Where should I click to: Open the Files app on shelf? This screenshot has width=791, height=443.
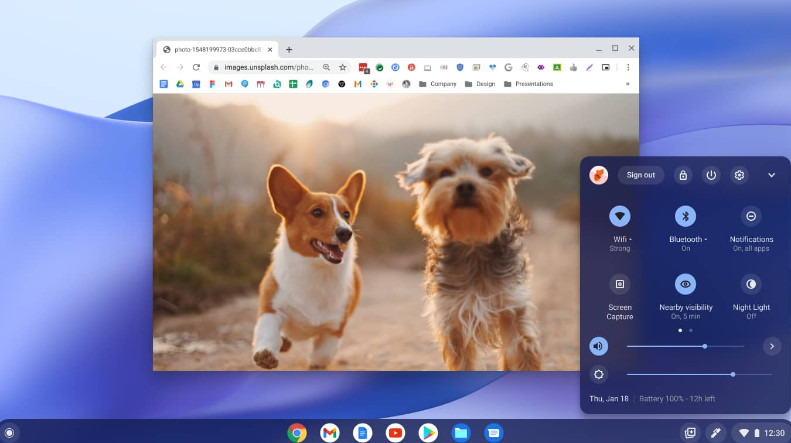461,432
